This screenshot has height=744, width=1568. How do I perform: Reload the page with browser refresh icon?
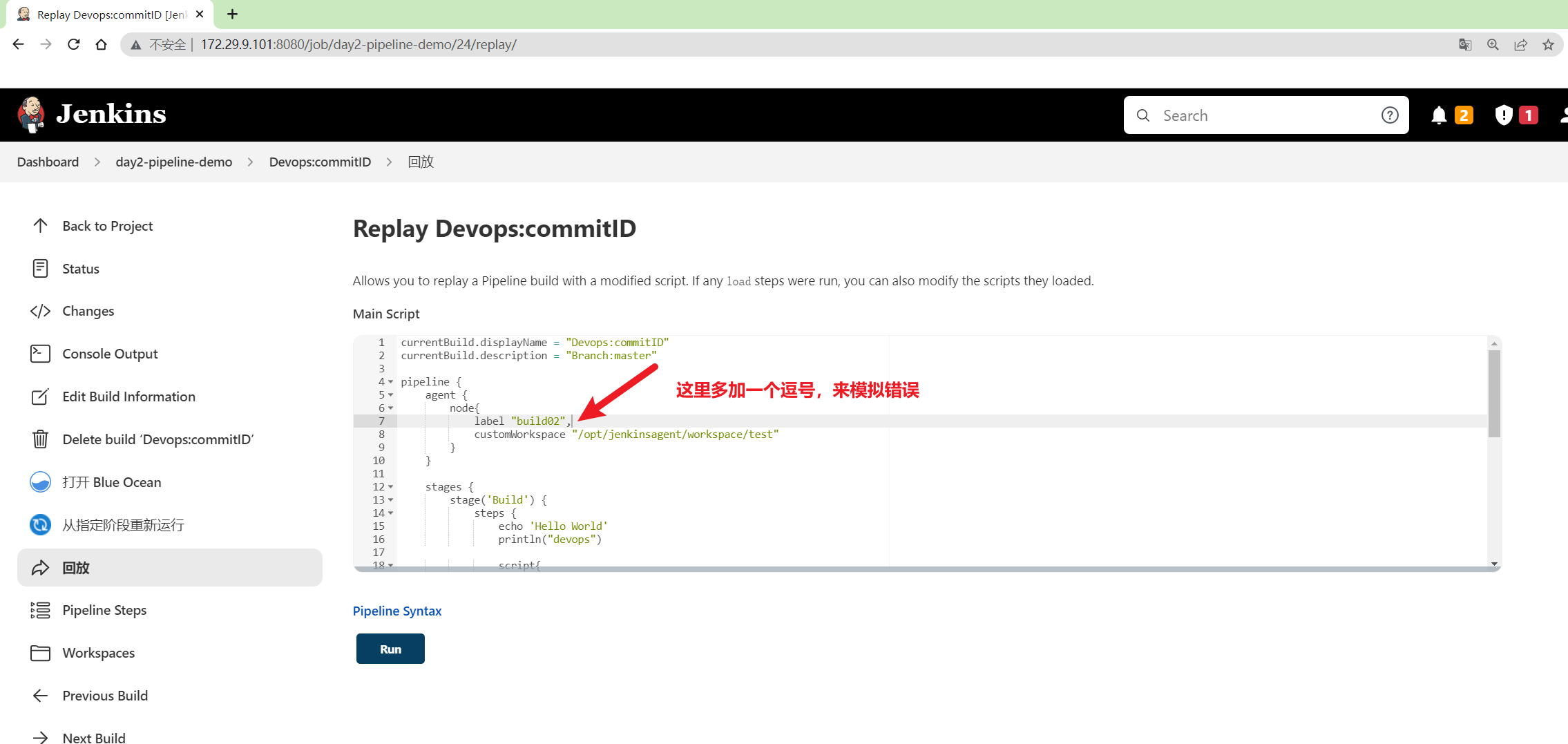pyautogui.click(x=73, y=44)
